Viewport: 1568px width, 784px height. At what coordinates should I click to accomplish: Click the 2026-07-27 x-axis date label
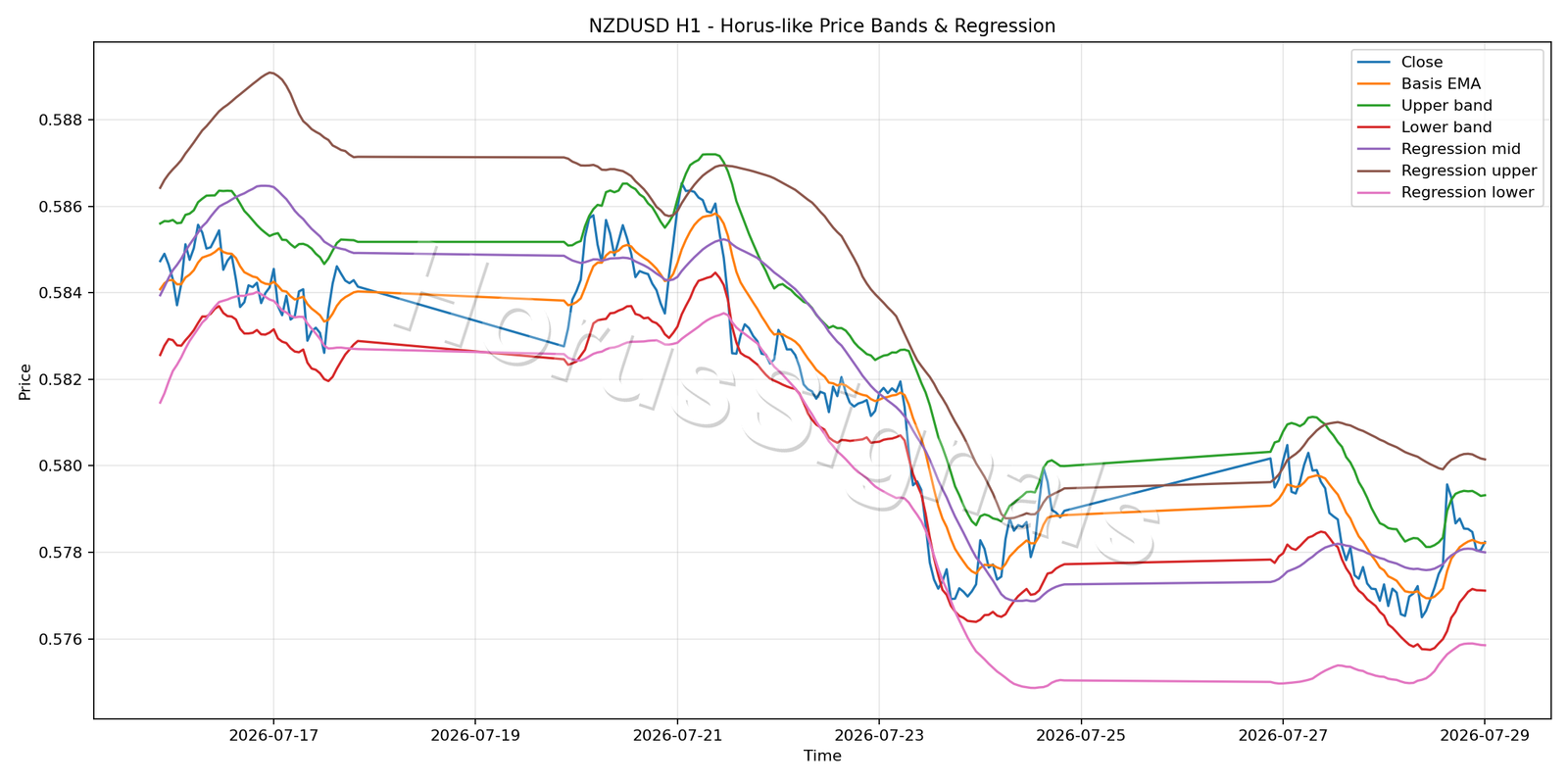pyautogui.click(x=1283, y=735)
